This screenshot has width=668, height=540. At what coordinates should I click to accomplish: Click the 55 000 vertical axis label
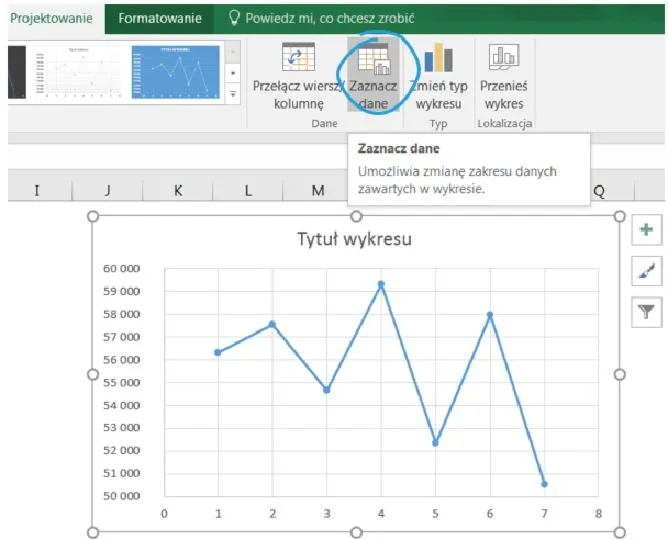[121, 382]
